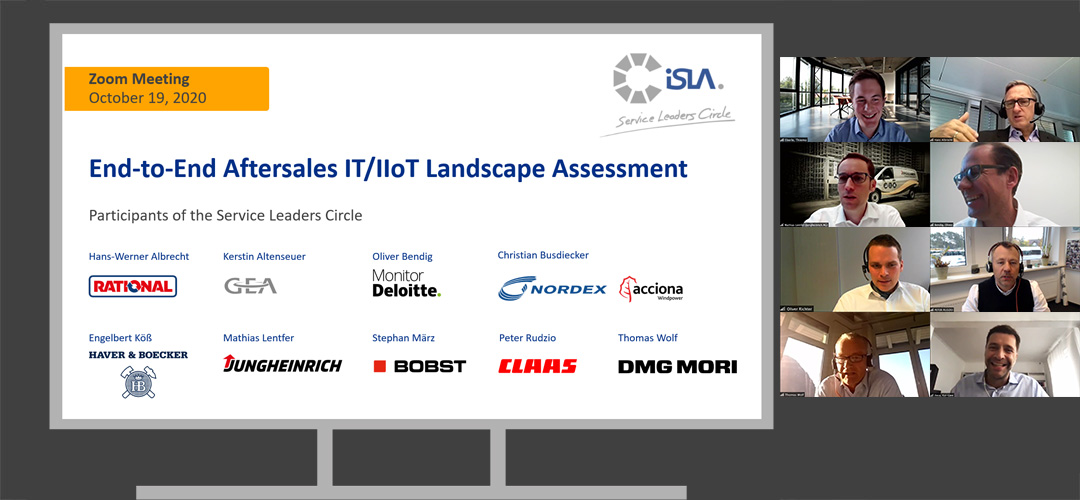The image size is (1080, 500).
Task: Select video tile with delivery van background
Action: click(854, 185)
